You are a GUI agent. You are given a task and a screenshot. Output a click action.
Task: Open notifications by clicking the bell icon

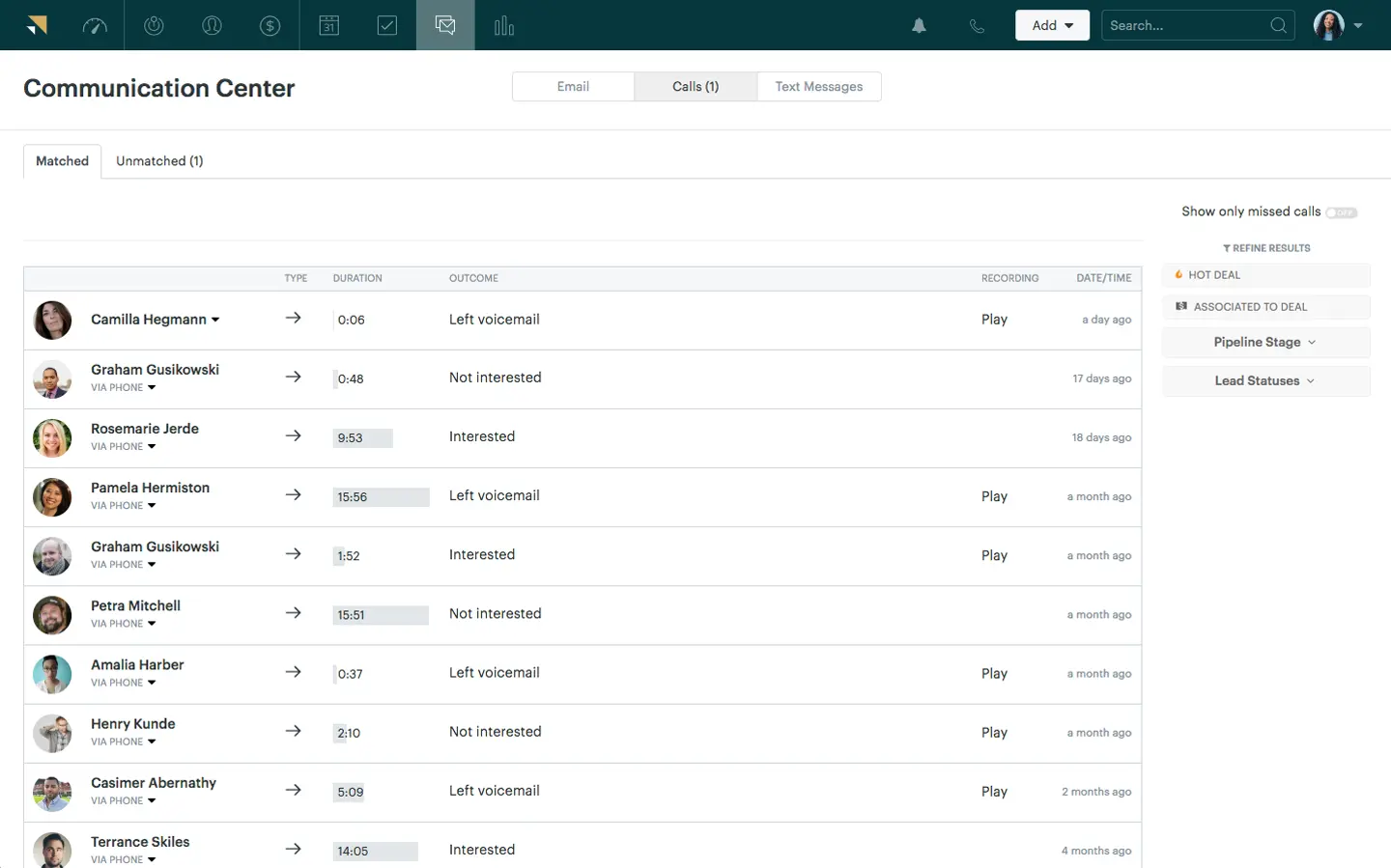pyautogui.click(x=918, y=25)
